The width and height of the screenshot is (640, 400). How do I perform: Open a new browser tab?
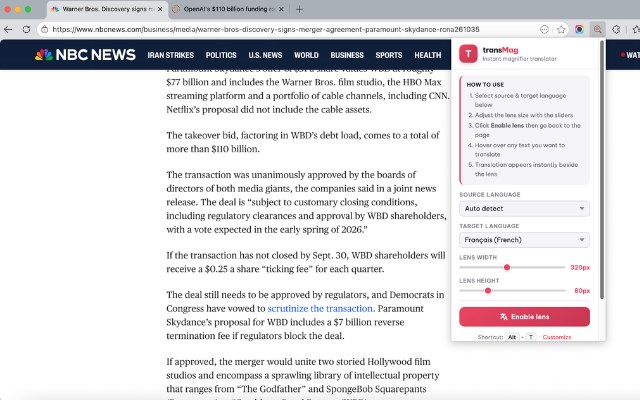[300, 9]
